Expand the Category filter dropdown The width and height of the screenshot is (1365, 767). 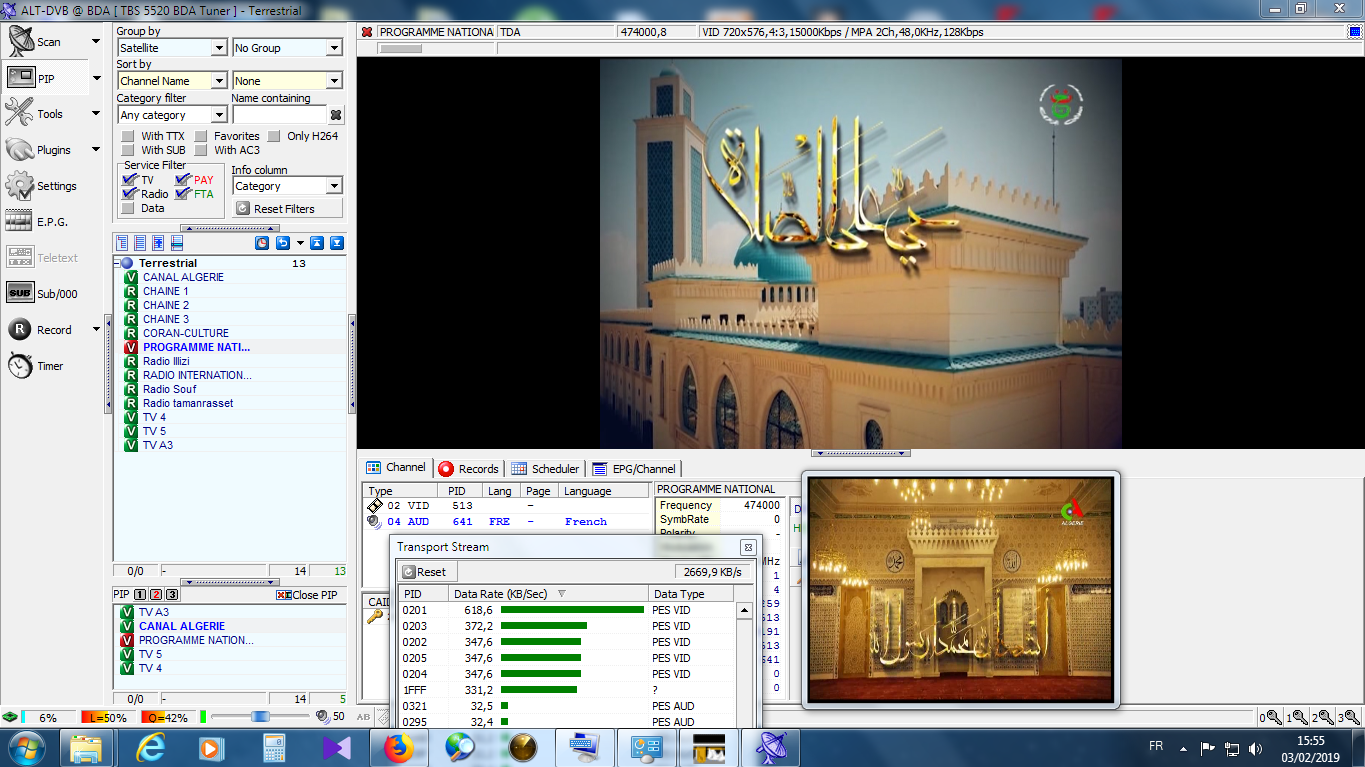219,115
